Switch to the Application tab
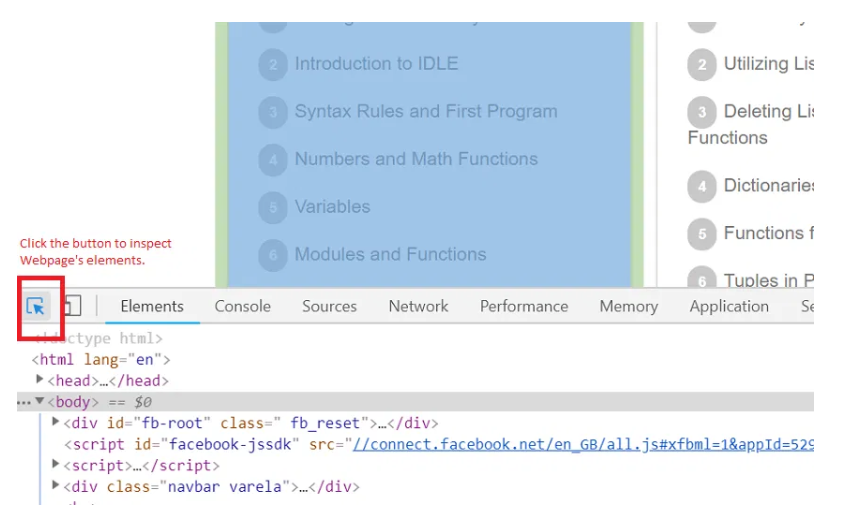This screenshot has width=847, height=517. (x=728, y=306)
